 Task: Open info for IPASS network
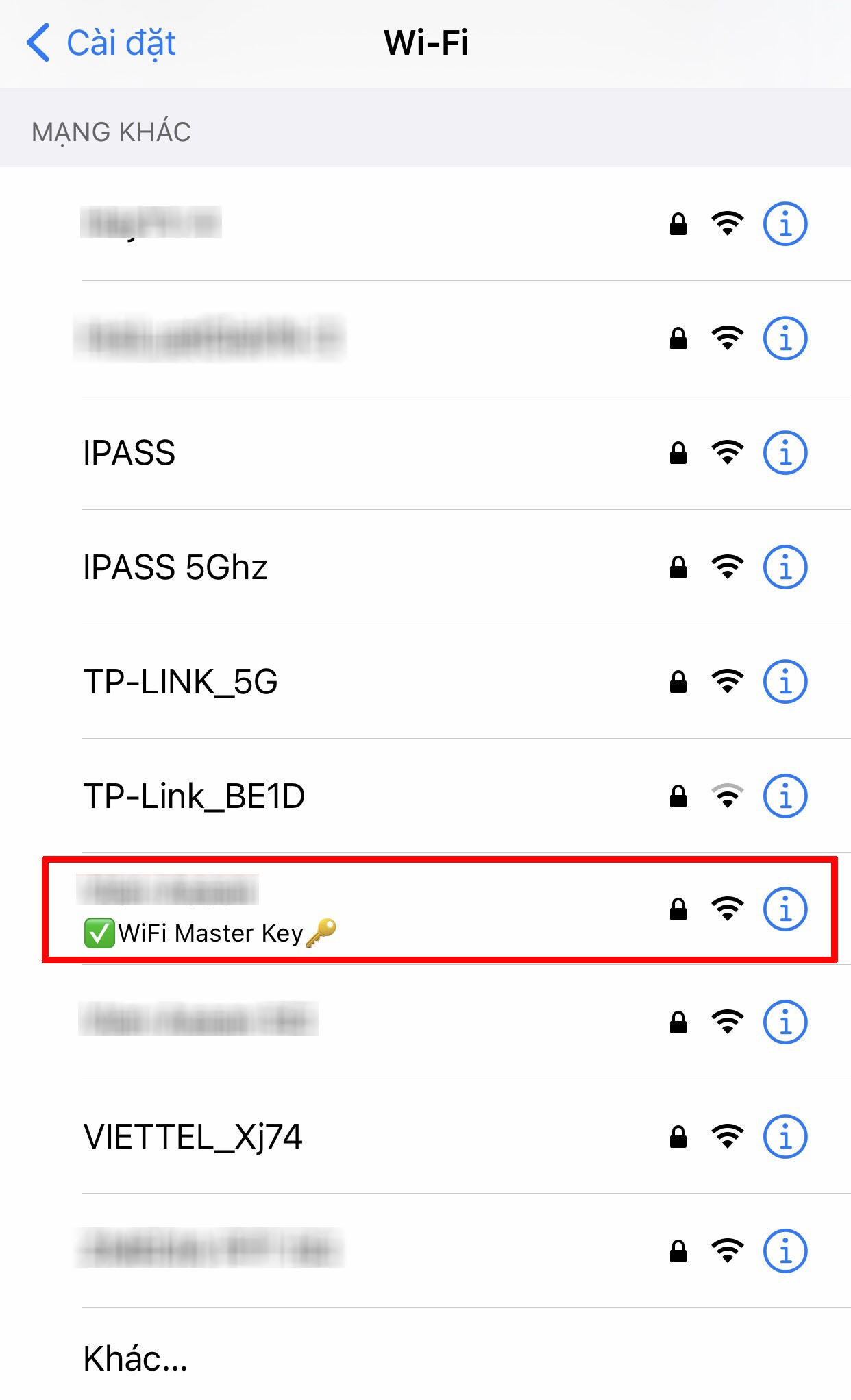click(785, 453)
